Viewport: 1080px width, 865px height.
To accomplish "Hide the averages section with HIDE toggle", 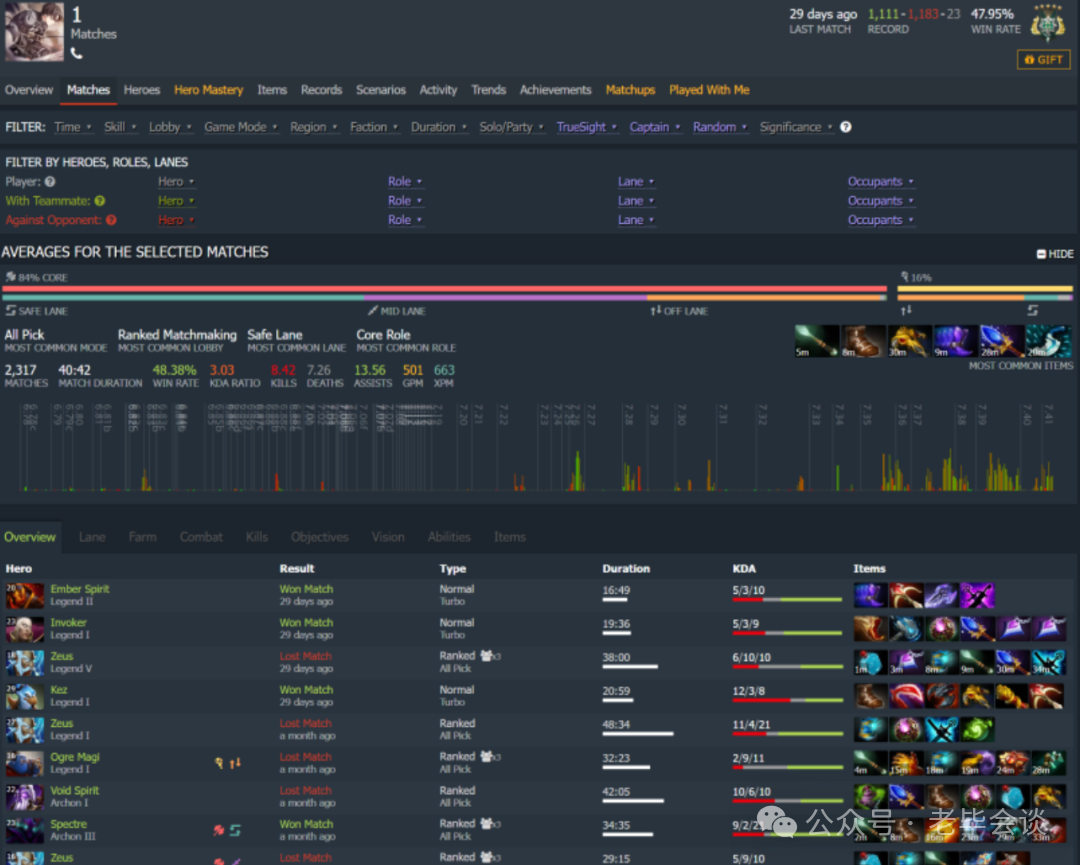I will 1055,254.
